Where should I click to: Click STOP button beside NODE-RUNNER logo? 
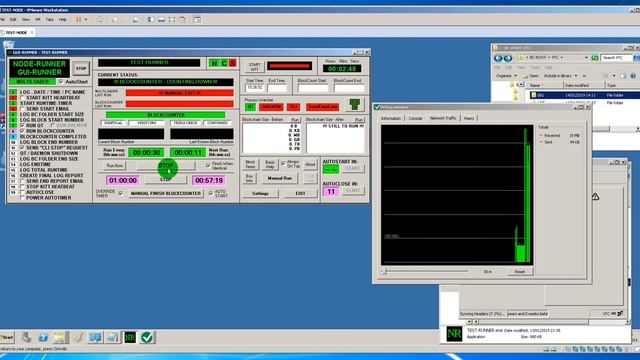81,68
